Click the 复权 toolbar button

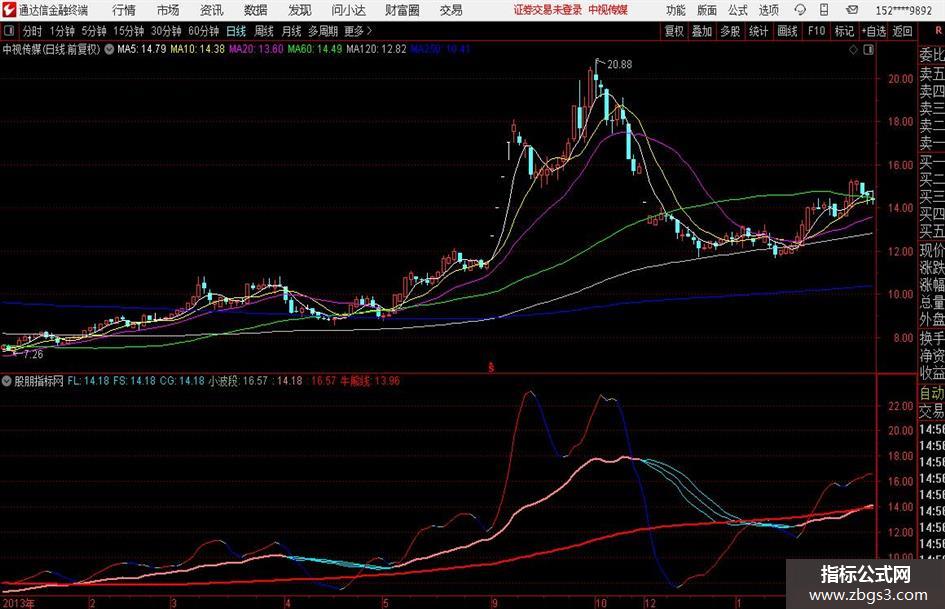[x=674, y=31]
